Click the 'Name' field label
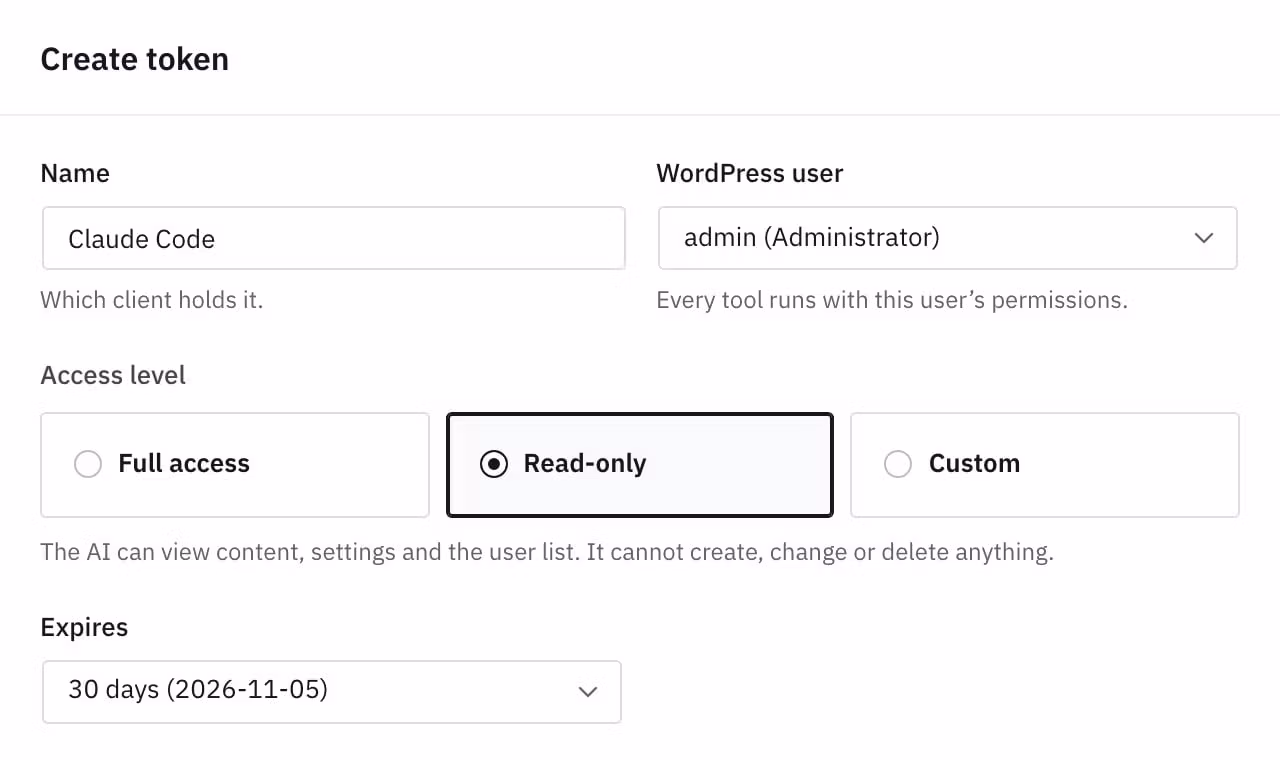This screenshot has width=1280, height=760. tap(75, 173)
